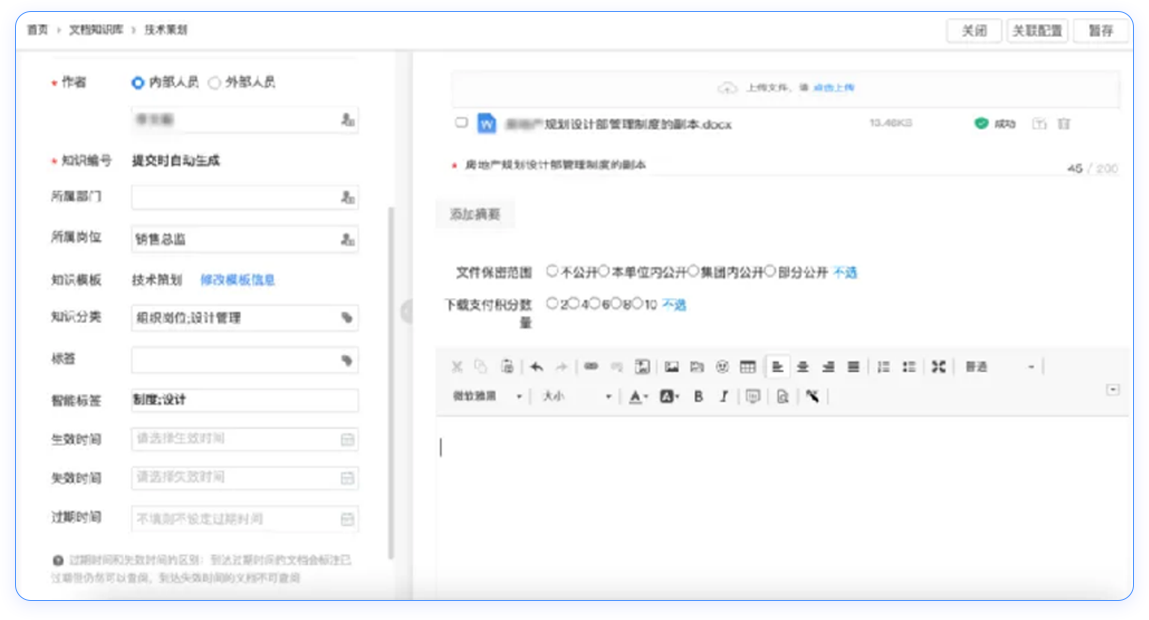Click the tag icon in 知识分类 field
Viewport: 1149px width, 620px height.
coord(347,318)
